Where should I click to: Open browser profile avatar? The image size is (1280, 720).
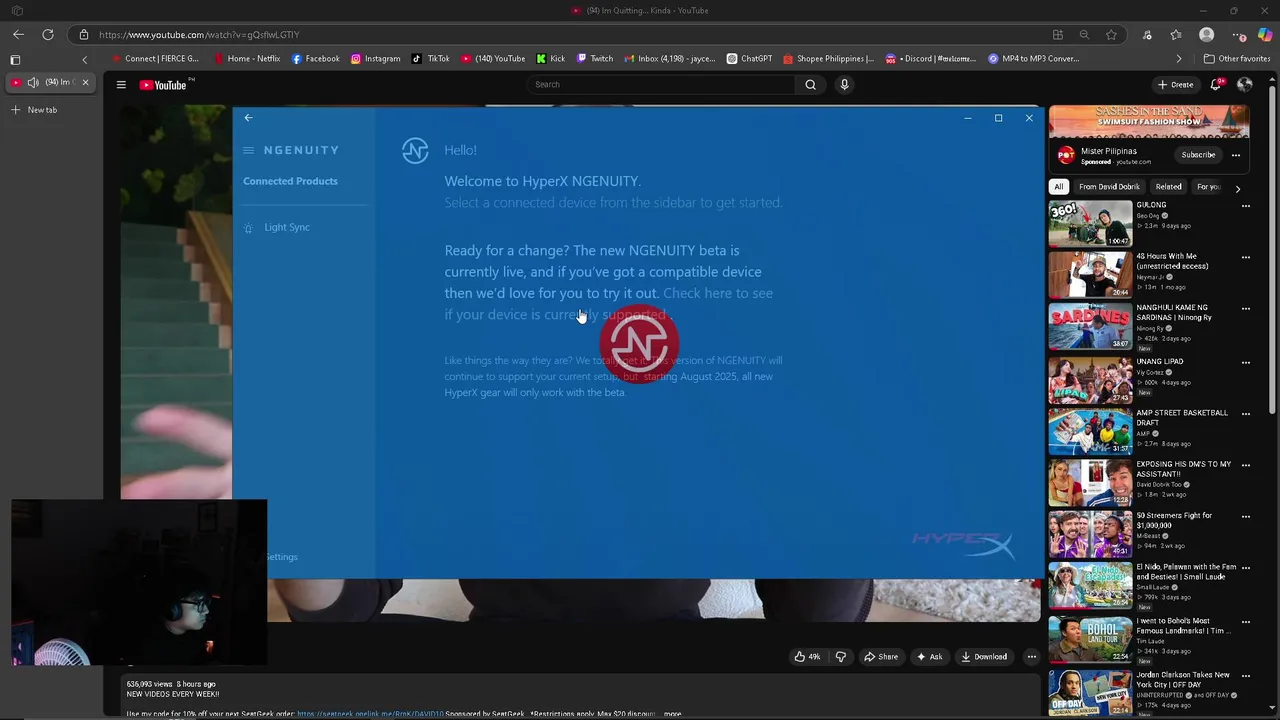pos(1206,35)
